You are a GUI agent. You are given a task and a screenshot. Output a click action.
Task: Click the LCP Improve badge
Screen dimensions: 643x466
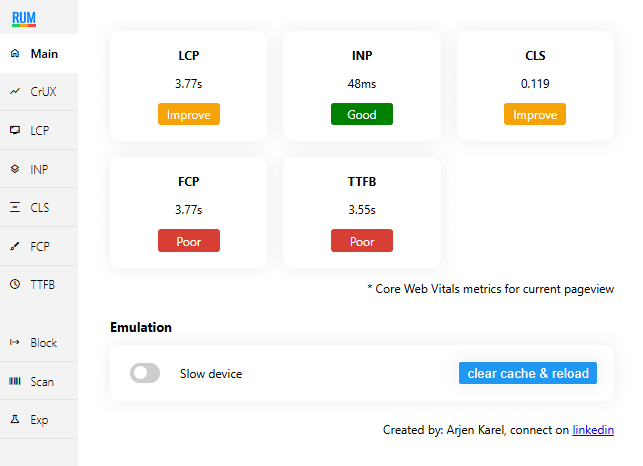click(x=189, y=114)
